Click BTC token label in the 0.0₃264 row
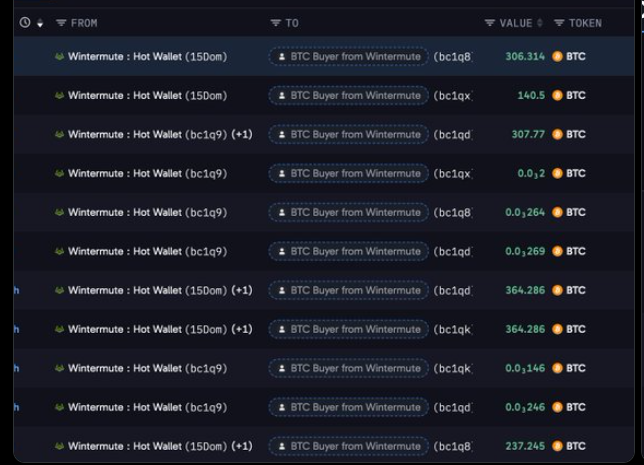This screenshot has height=465, width=644. (x=576, y=213)
